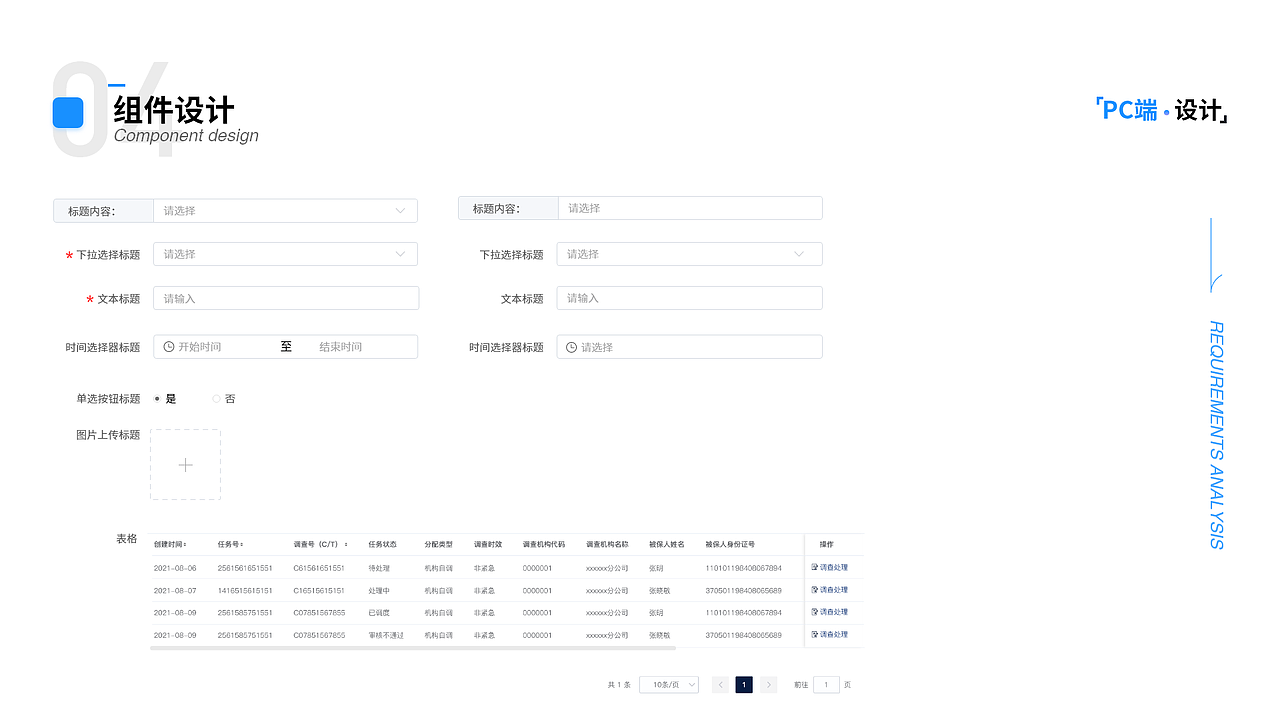Click the plus icon in the image upload box
The image size is (1280, 720).
click(185, 465)
